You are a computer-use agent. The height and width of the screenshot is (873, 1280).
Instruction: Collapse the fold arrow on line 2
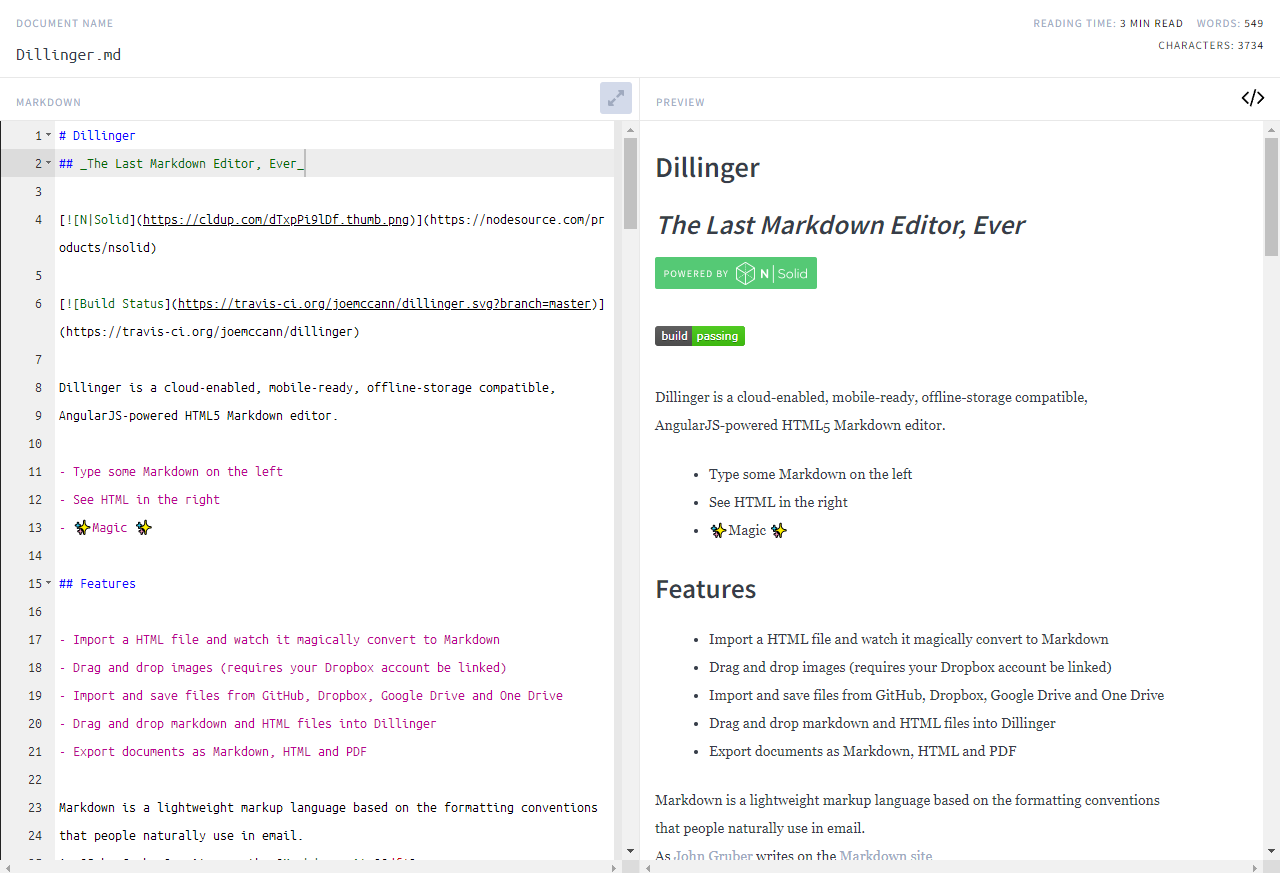[48, 163]
